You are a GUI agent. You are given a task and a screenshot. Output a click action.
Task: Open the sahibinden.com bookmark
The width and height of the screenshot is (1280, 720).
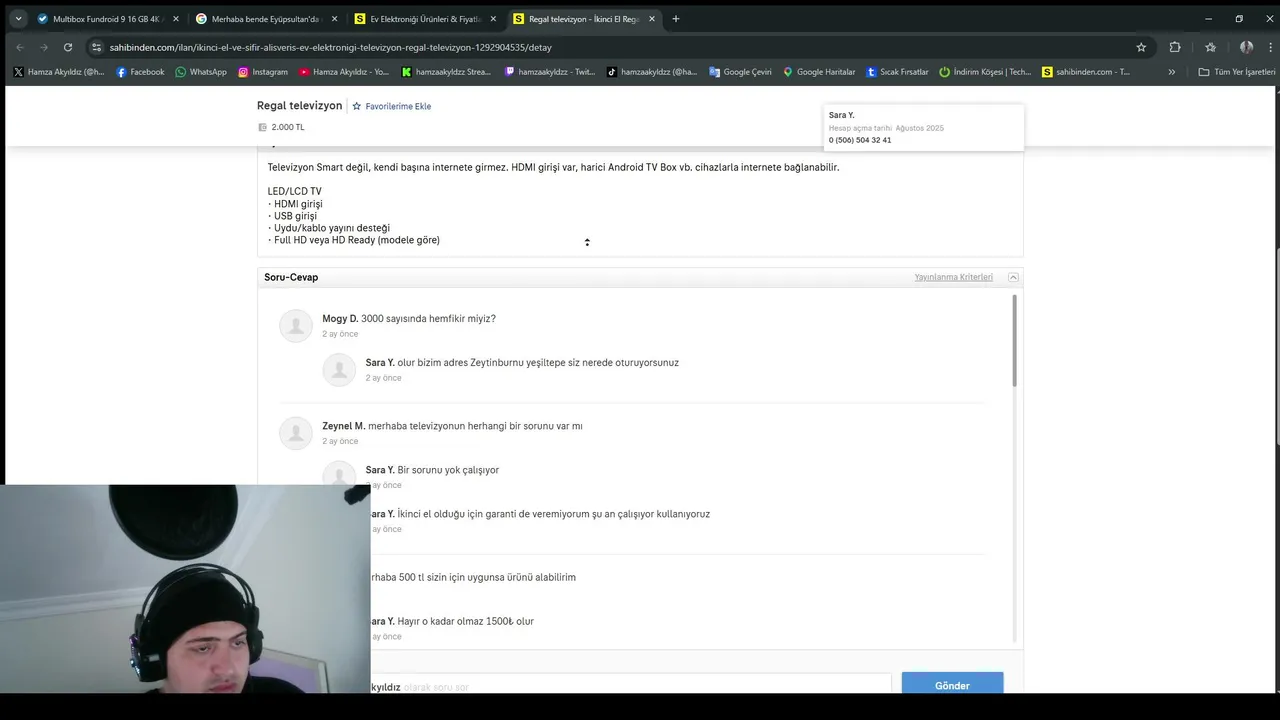1086,72
